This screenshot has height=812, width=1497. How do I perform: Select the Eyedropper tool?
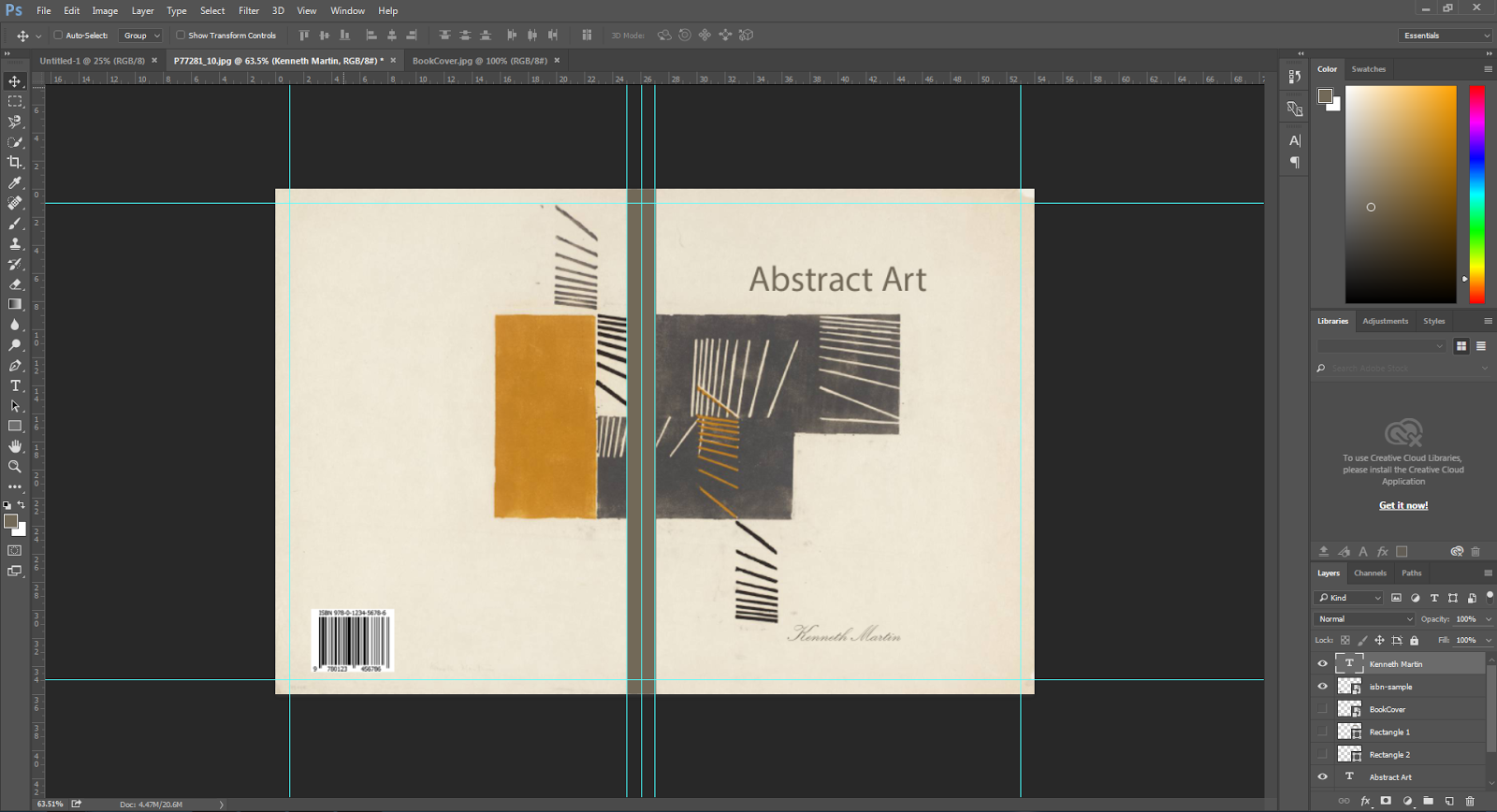(15, 182)
